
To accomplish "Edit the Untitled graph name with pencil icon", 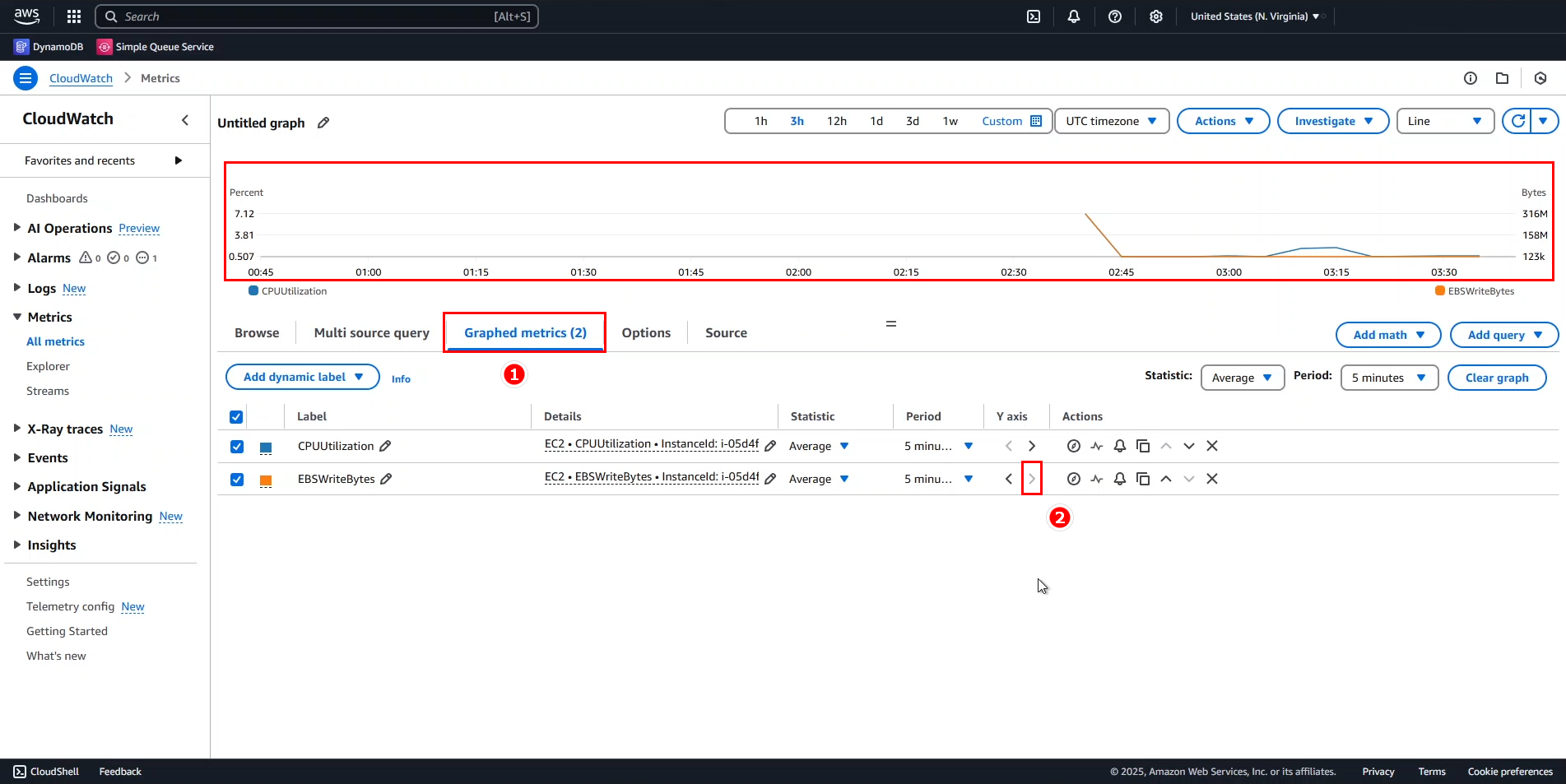I will (323, 123).
